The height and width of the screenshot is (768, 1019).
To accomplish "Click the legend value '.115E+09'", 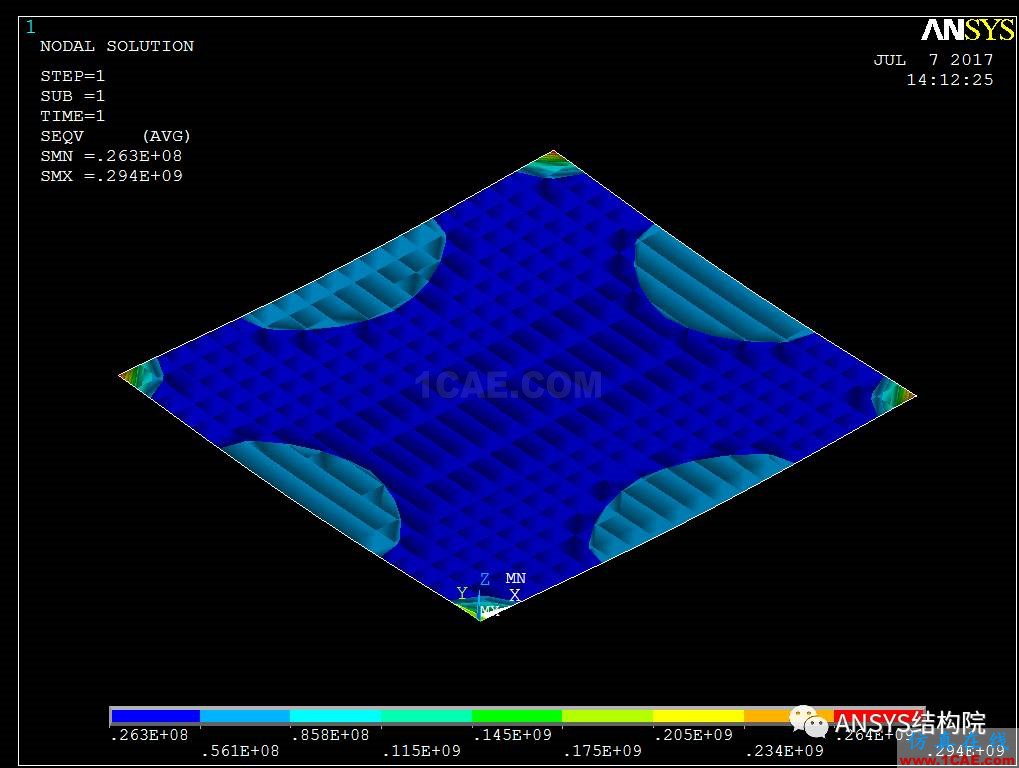I will (x=421, y=751).
